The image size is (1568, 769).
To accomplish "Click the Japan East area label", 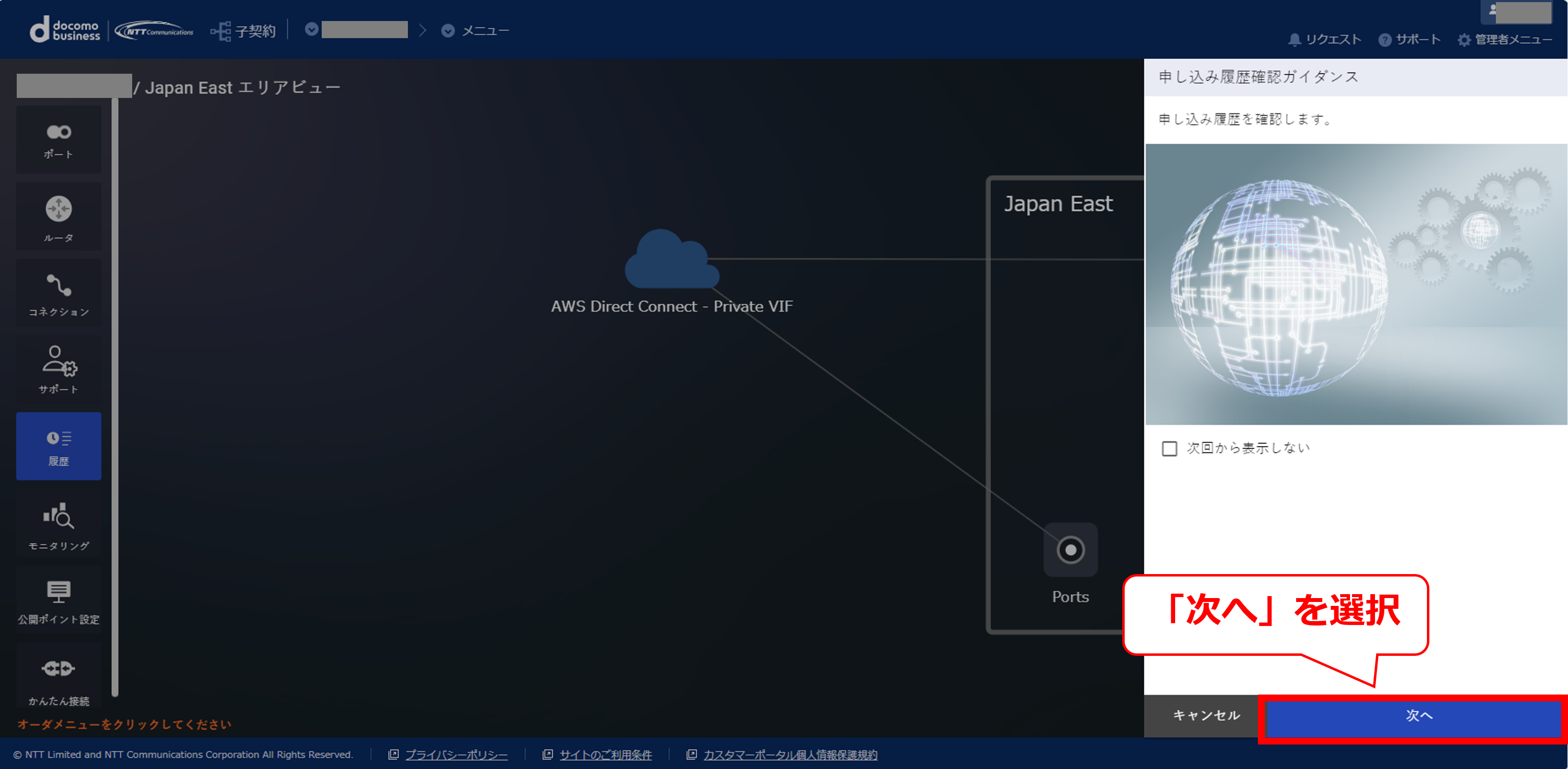I will (x=1059, y=204).
